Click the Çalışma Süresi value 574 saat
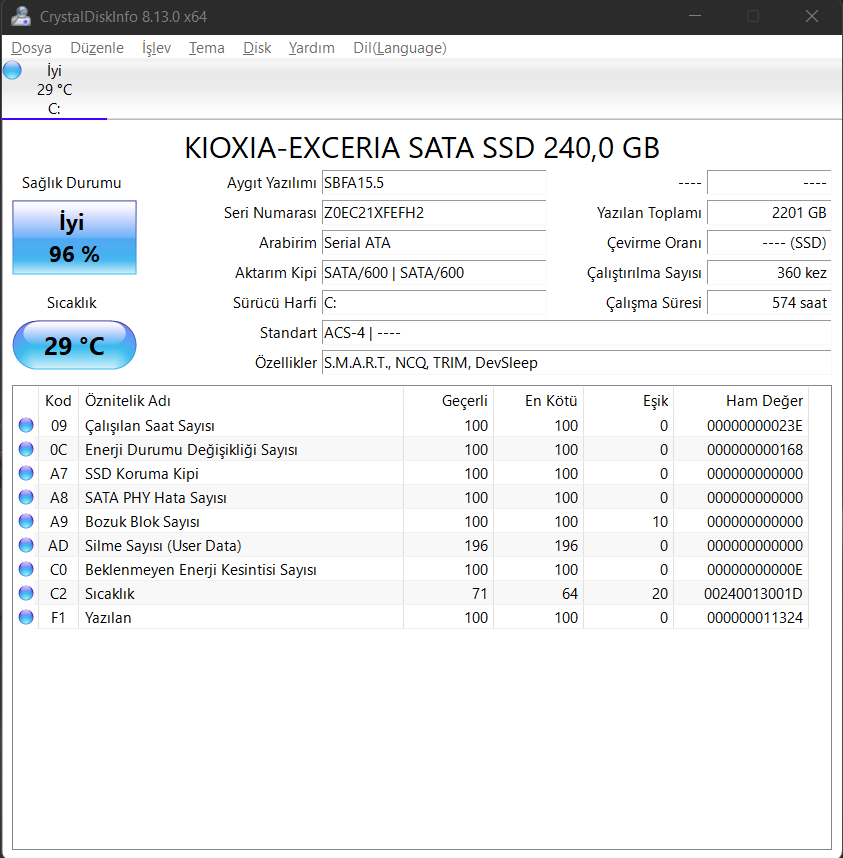This screenshot has height=858, width=843. pyautogui.click(x=769, y=303)
